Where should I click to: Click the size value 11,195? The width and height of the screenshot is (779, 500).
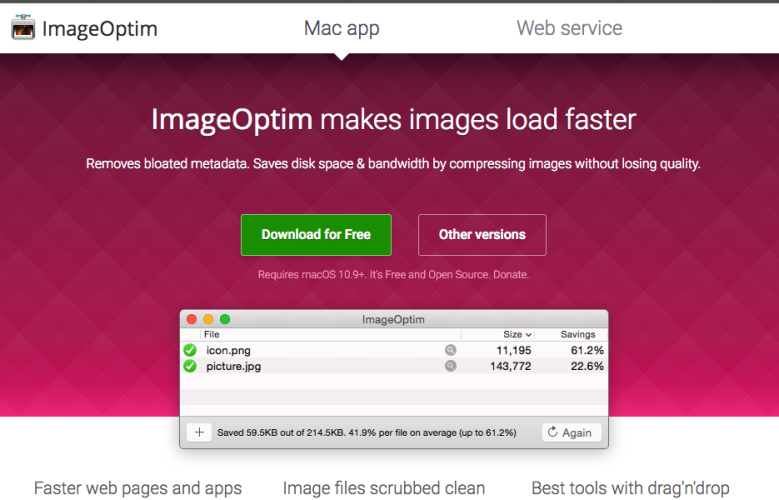(514, 350)
